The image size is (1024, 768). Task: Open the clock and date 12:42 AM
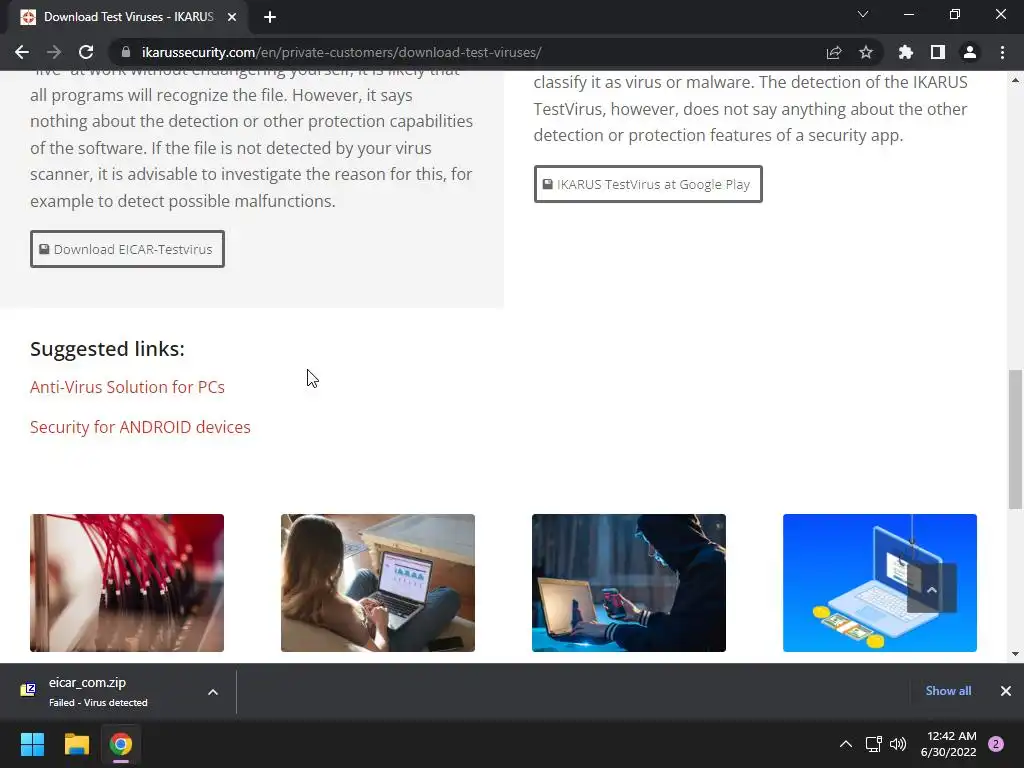(949, 744)
